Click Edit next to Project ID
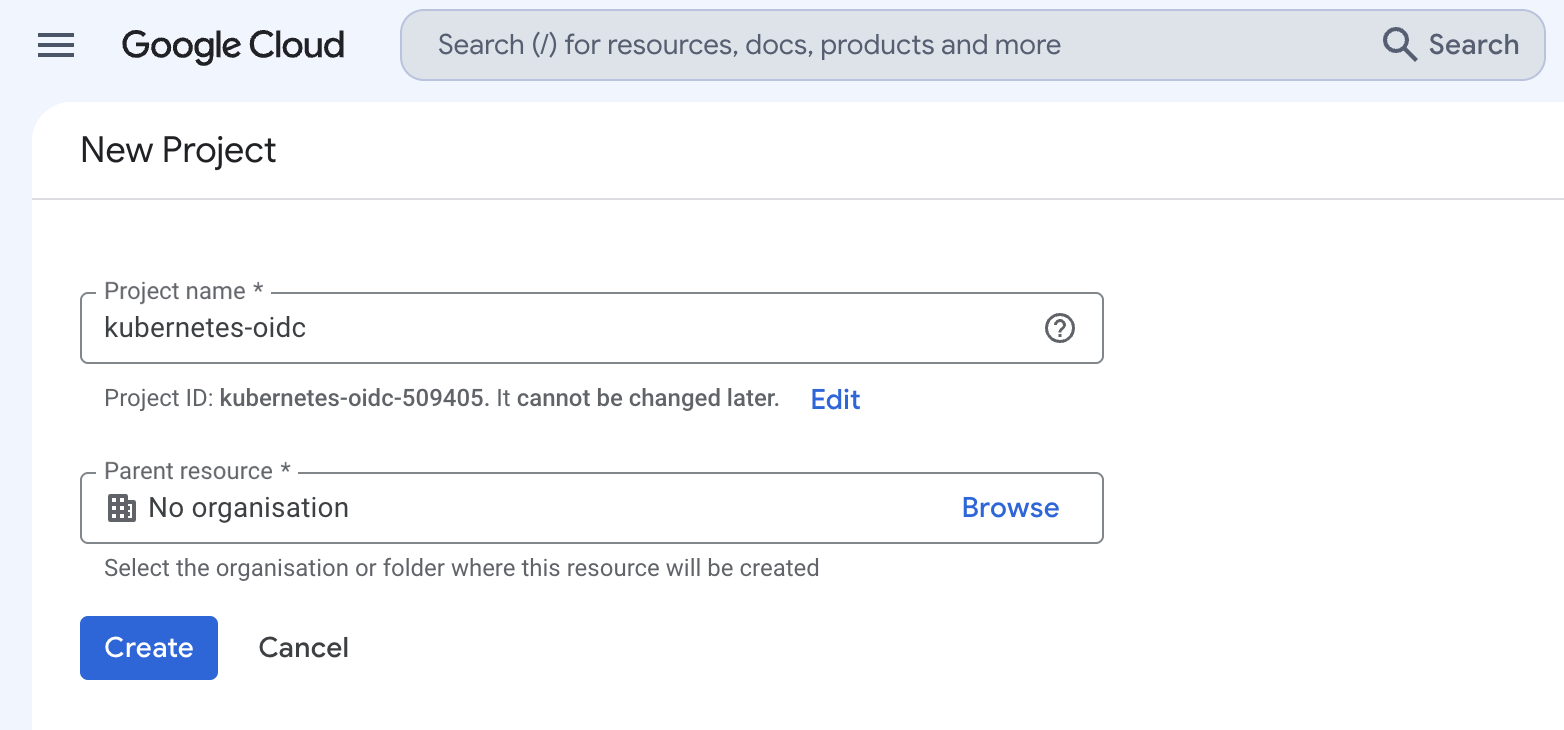1564x730 pixels. [835, 399]
